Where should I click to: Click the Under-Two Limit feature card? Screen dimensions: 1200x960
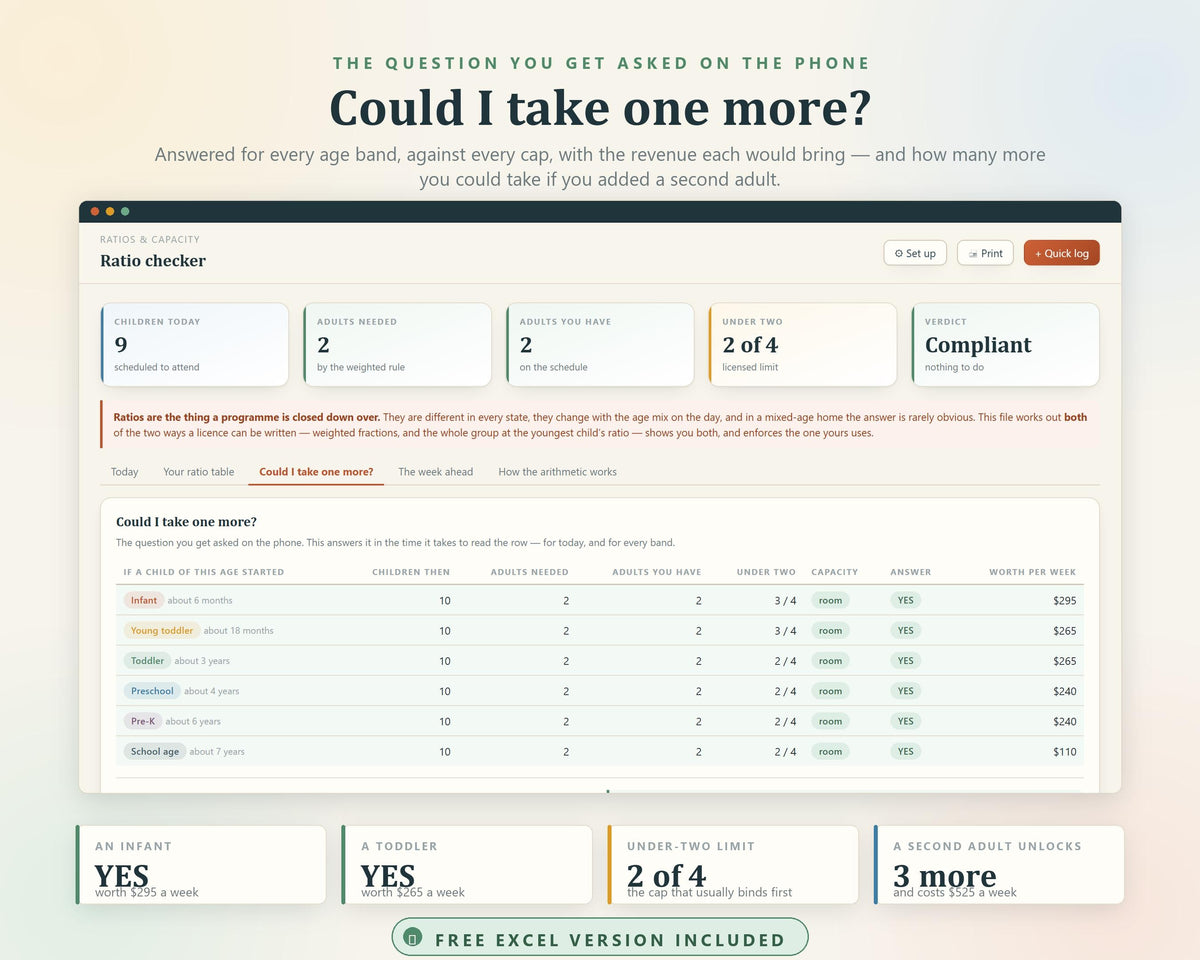coord(733,865)
